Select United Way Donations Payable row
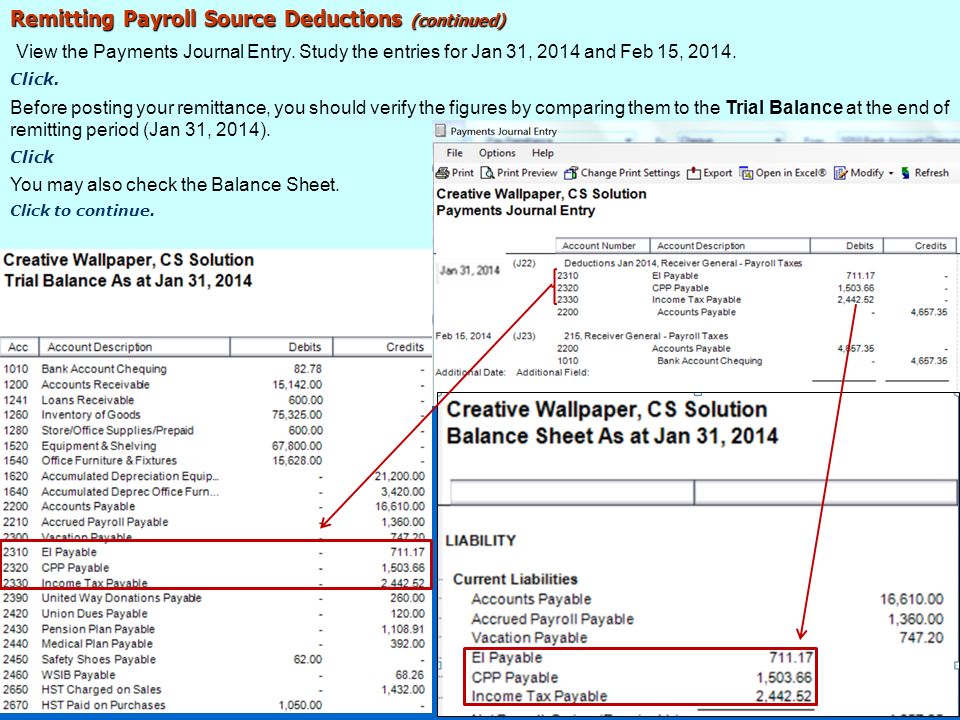960x720 pixels. 214,598
